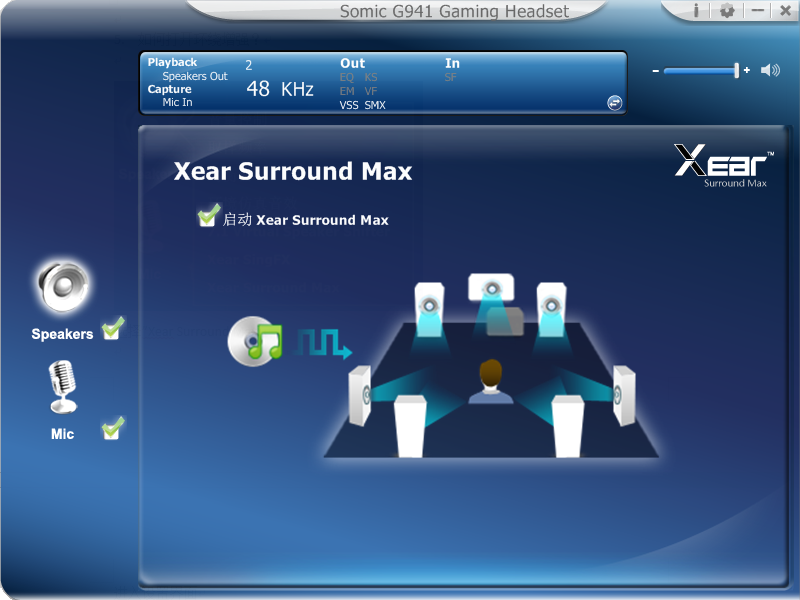Viewport: 800px width, 600px height.
Task: Click the Mic label in sidebar
Action: click(x=62, y=434)
